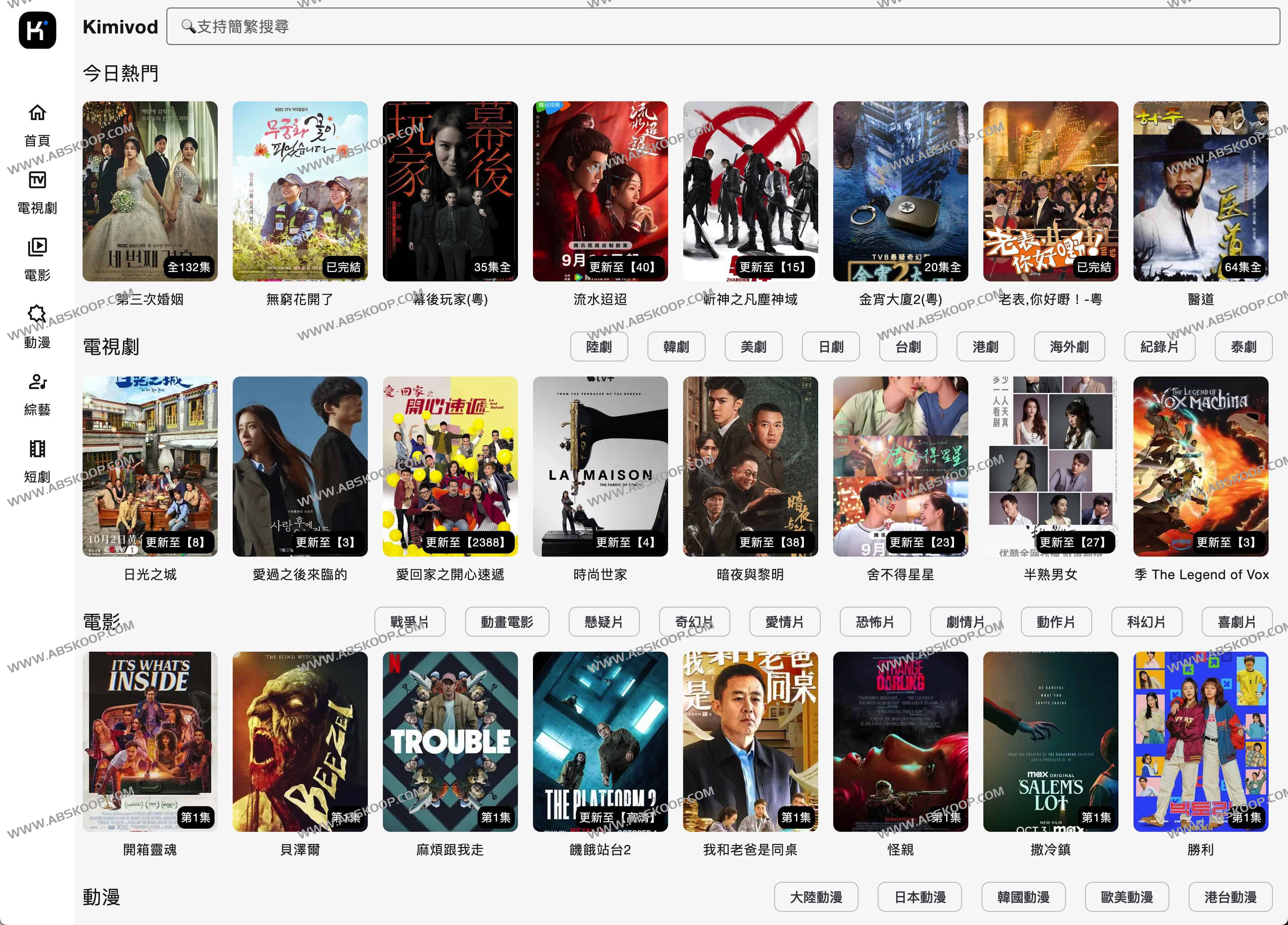The height and width of the screenshot is (925, 1288).
Task: Open the 流水迢迢 poster thumbnail
Action: point(600,191)
